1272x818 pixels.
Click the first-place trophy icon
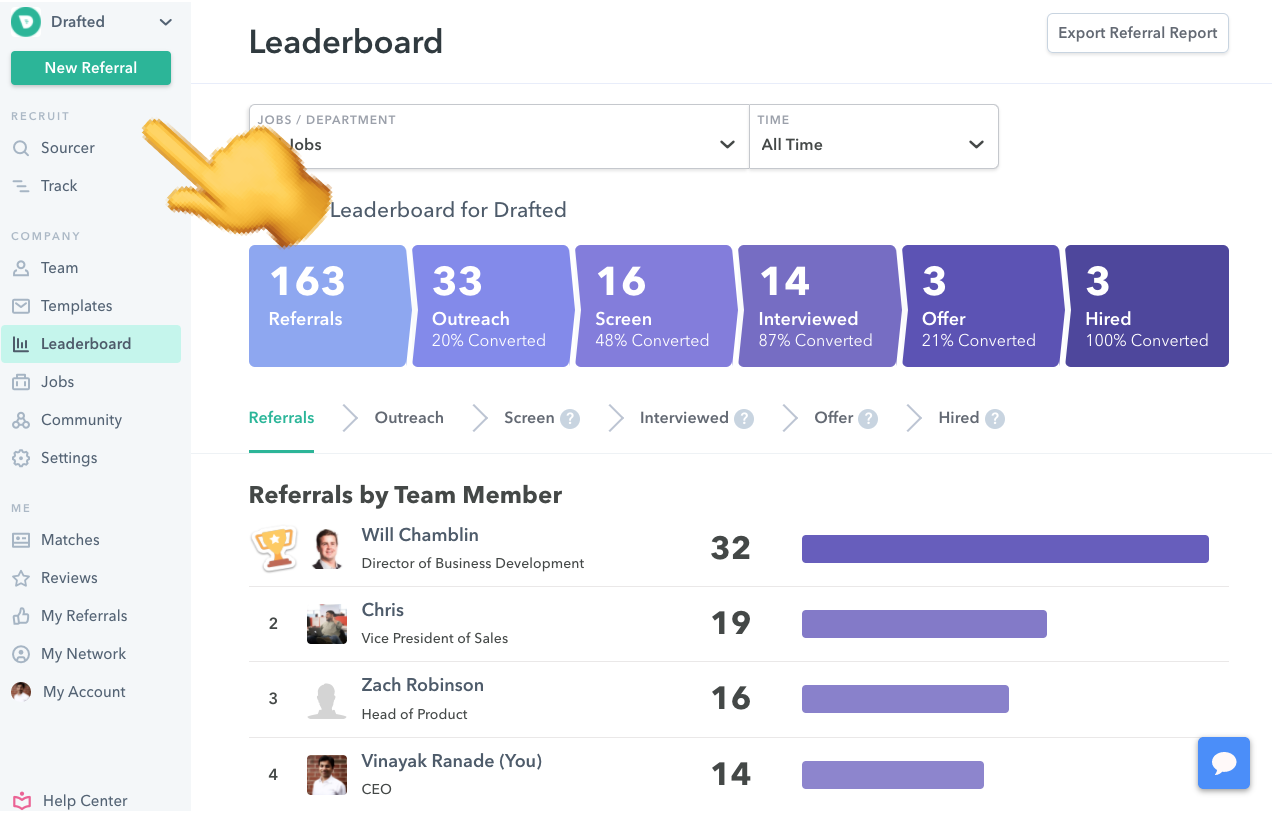273,549
